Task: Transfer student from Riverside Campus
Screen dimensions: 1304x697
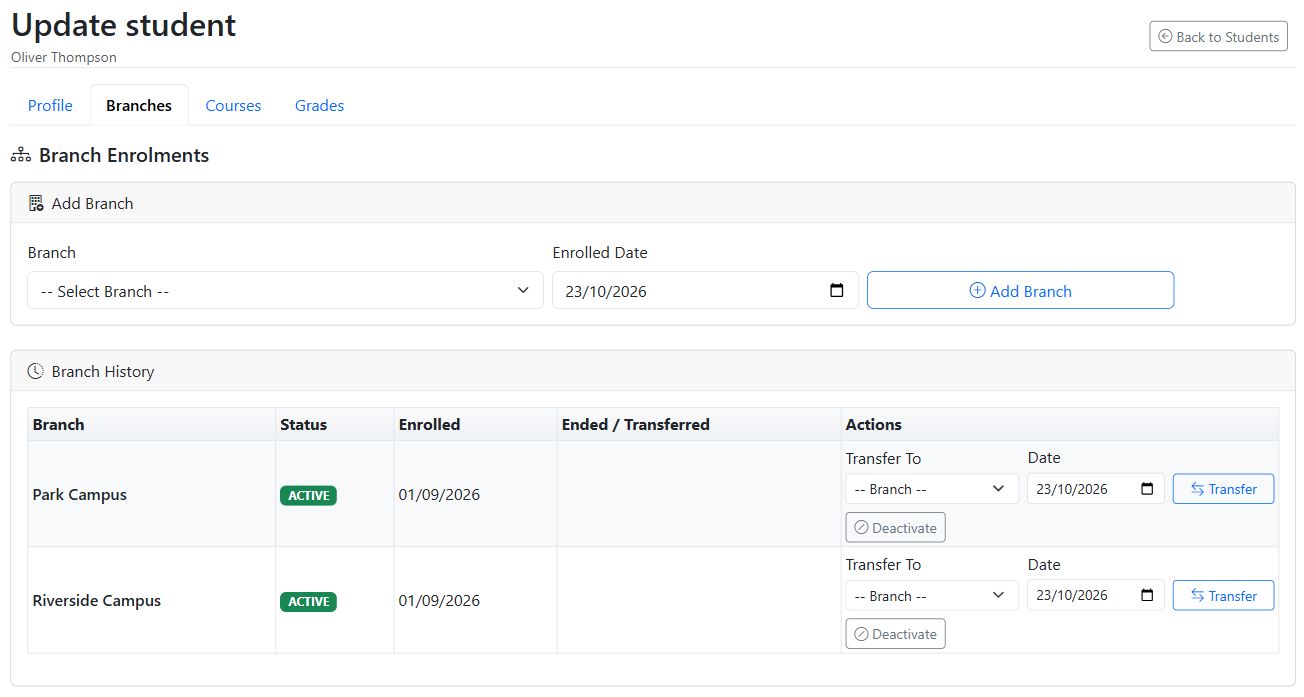Action: [1223, 596]
